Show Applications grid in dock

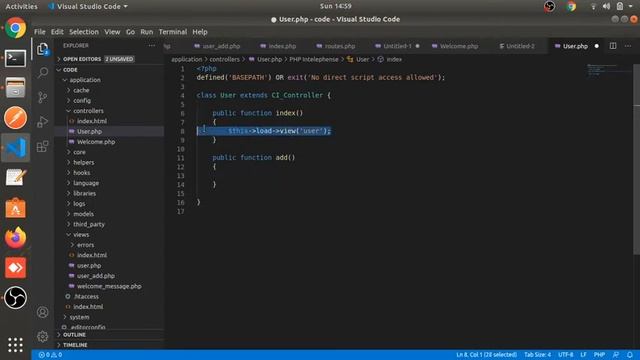pos(16,345)
